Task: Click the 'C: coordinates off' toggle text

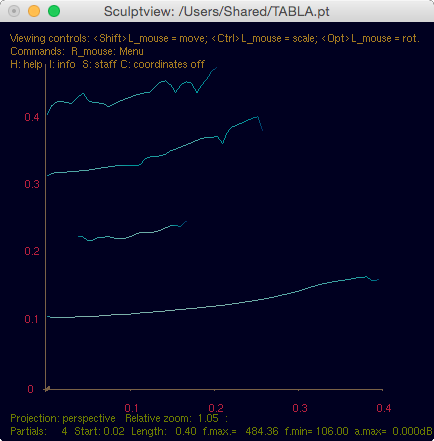Action: click(x=162, y=64)
